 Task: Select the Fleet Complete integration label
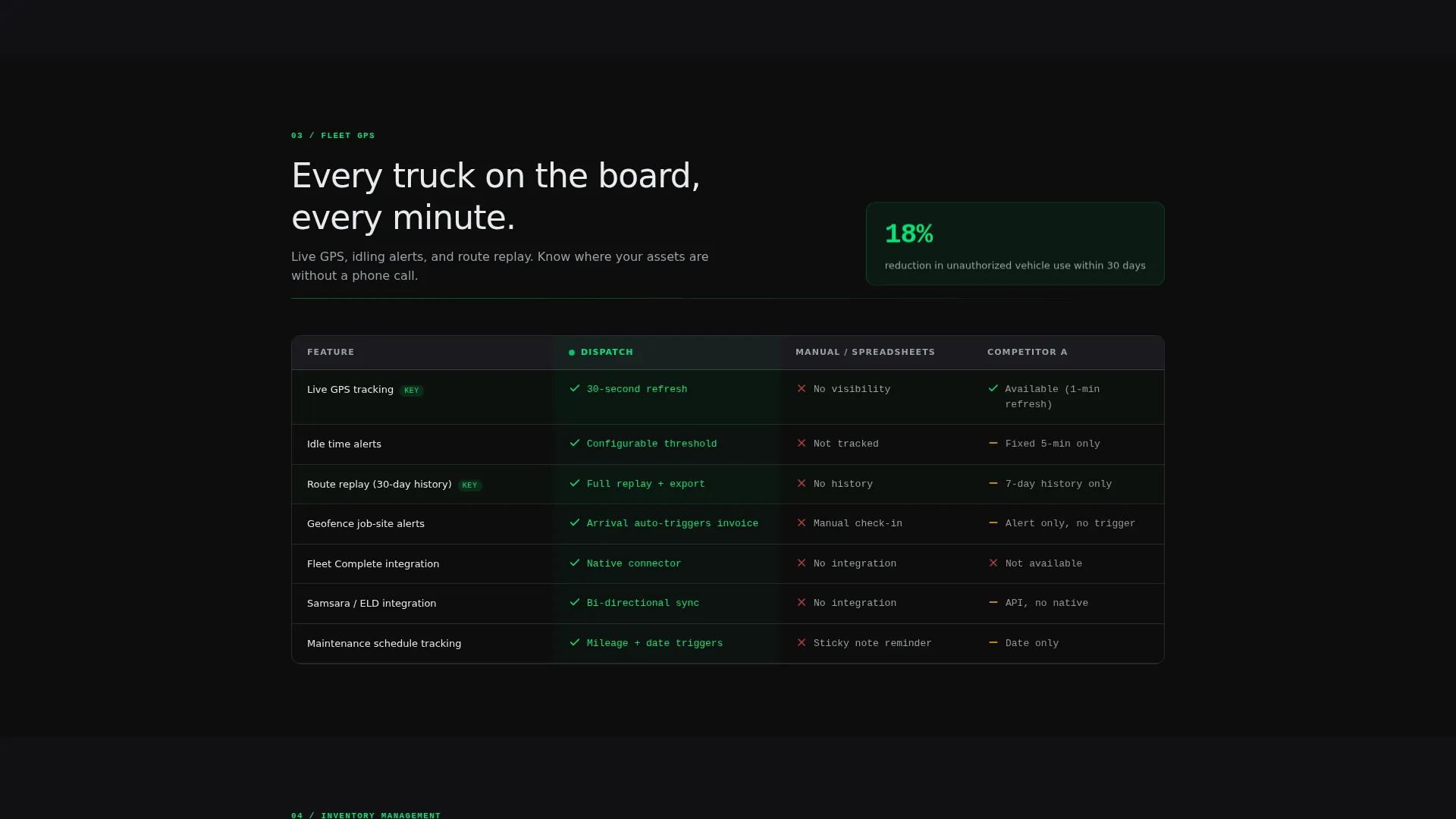pyautogui.click(x=373, y=564)
